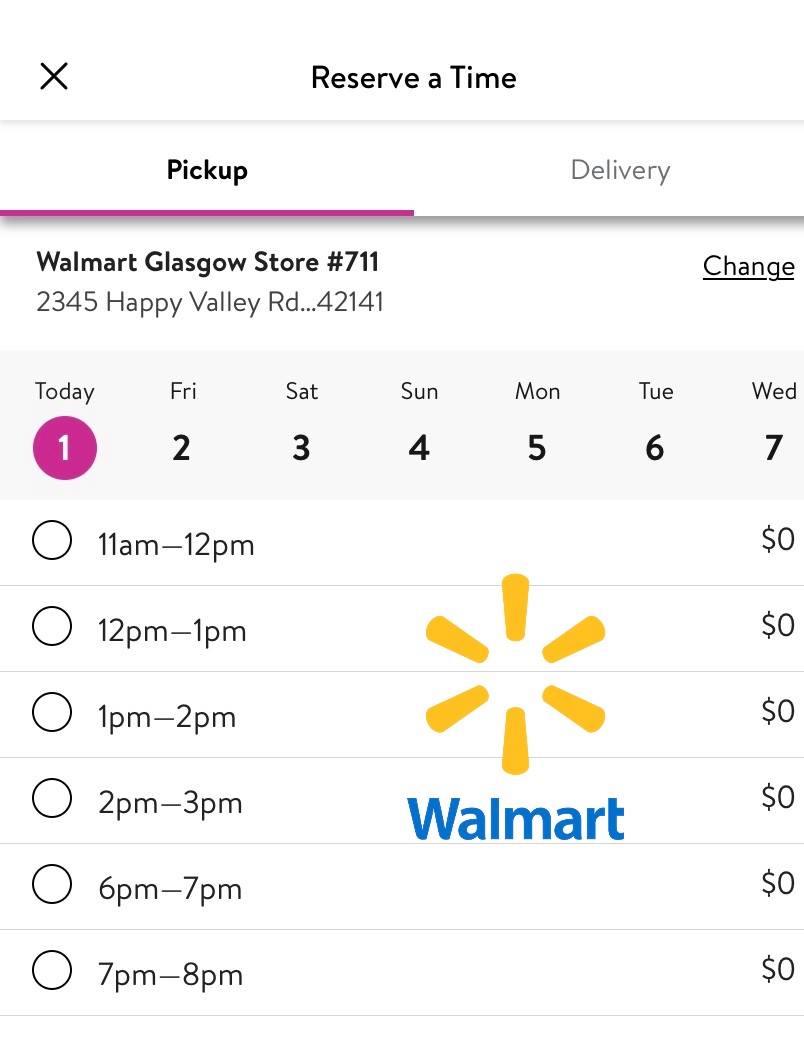The image size is (804, 1060).
Task: Choose Saturday the 3rd
Action: [x=301, y=447]
